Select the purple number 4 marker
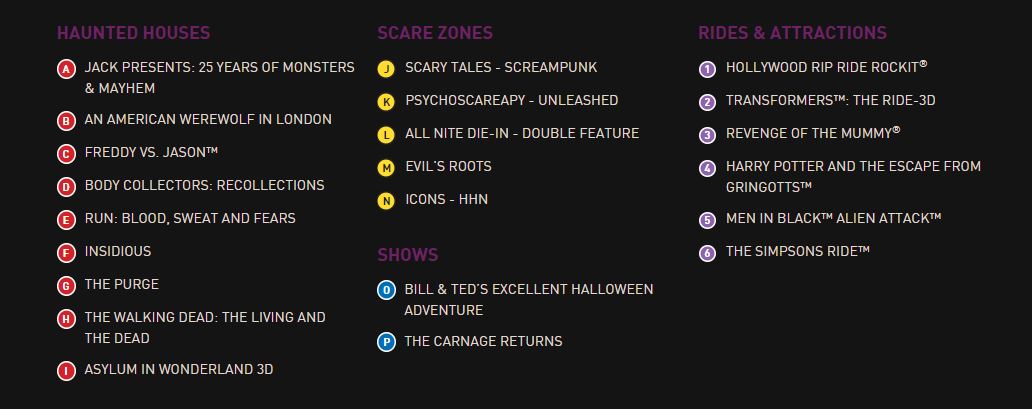The height and width of the screenshot is (409, 1032). click(708, 168)
